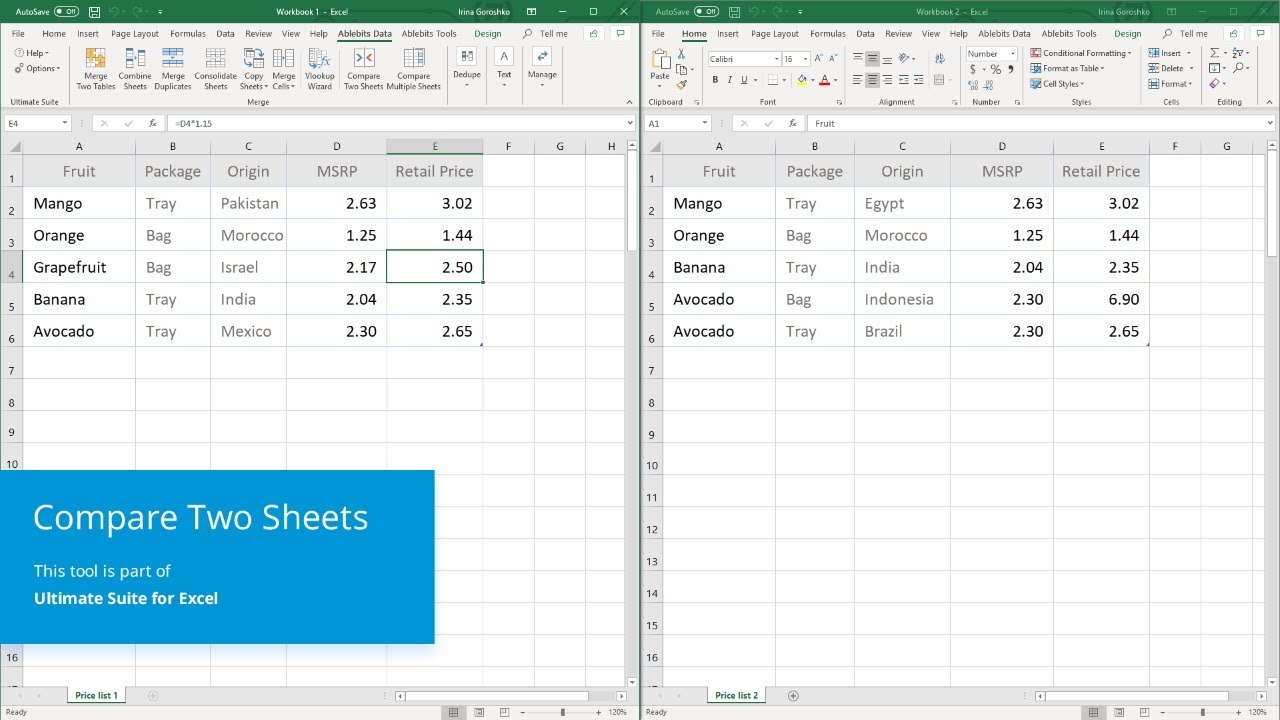1280x720 pixels.
Task: Open font size dropdown in Workbook 2
Action: (805, 59)
